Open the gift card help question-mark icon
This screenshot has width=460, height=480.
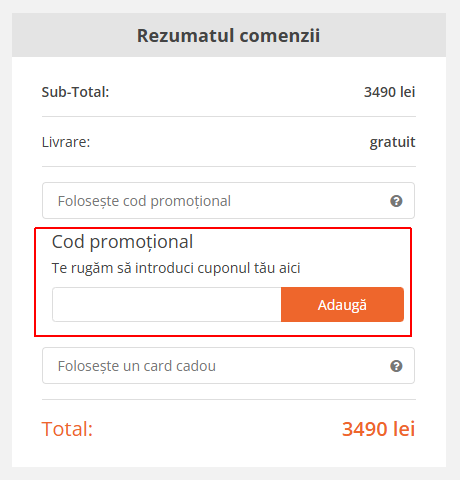(396, 366)
